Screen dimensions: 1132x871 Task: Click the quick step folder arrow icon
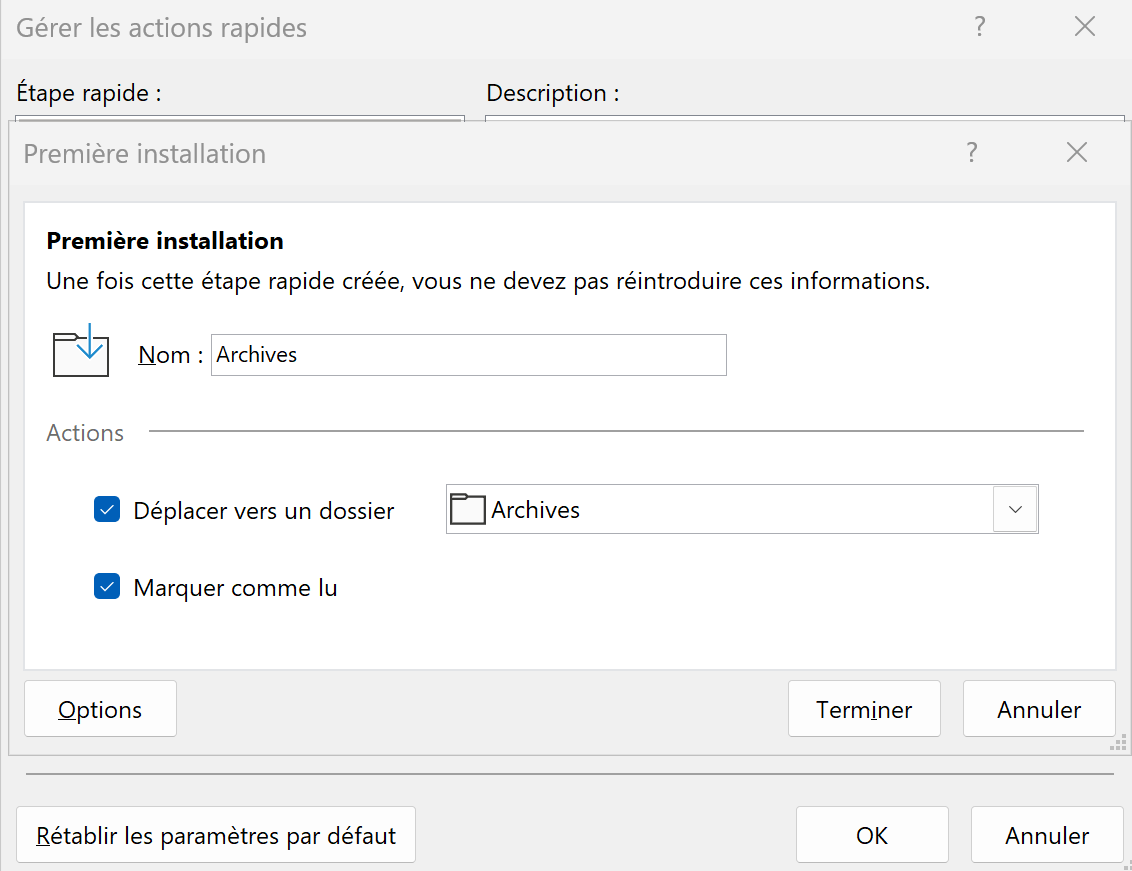click(81, 350)
